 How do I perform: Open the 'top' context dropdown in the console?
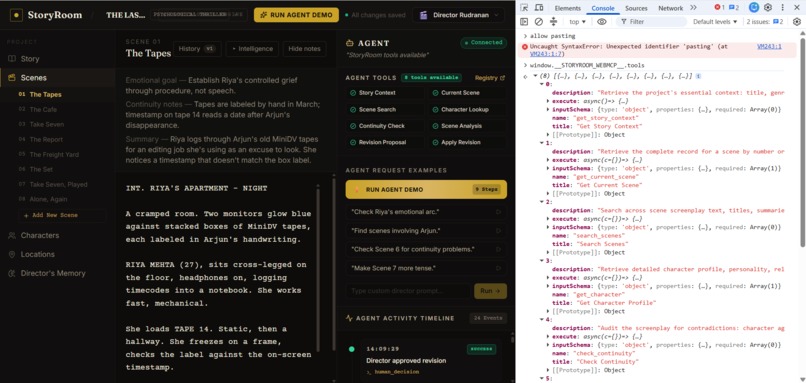[578, 22]
